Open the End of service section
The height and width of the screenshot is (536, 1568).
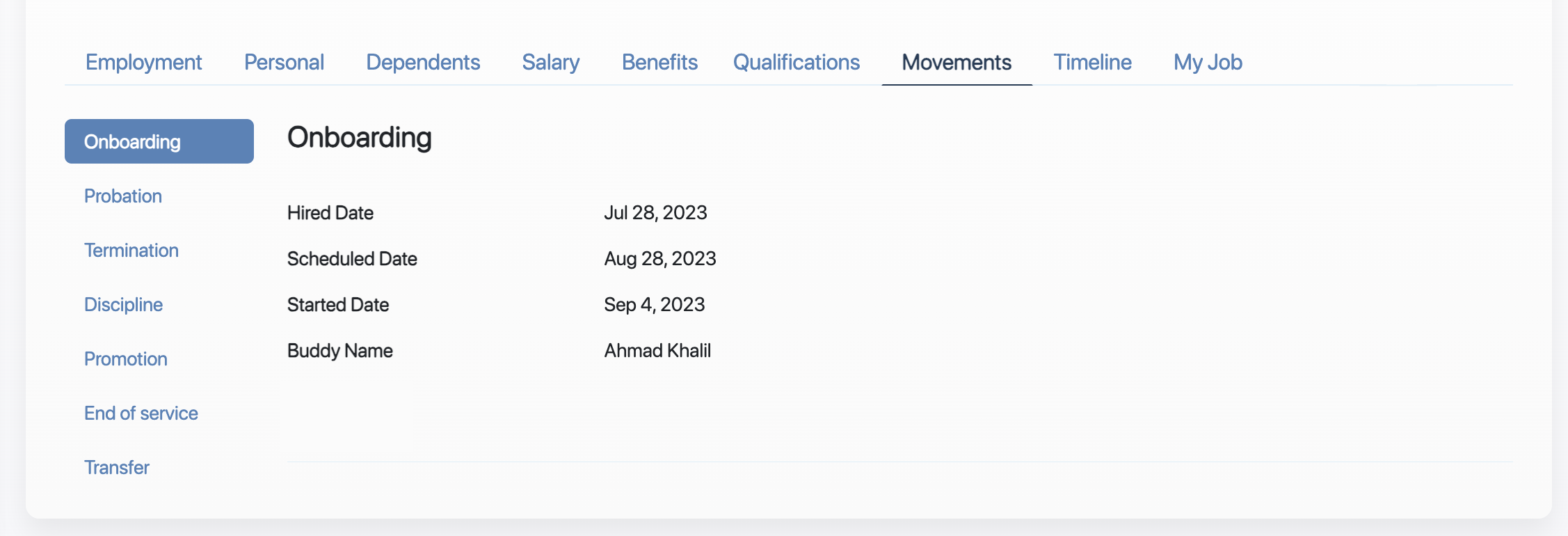point(141,413)
